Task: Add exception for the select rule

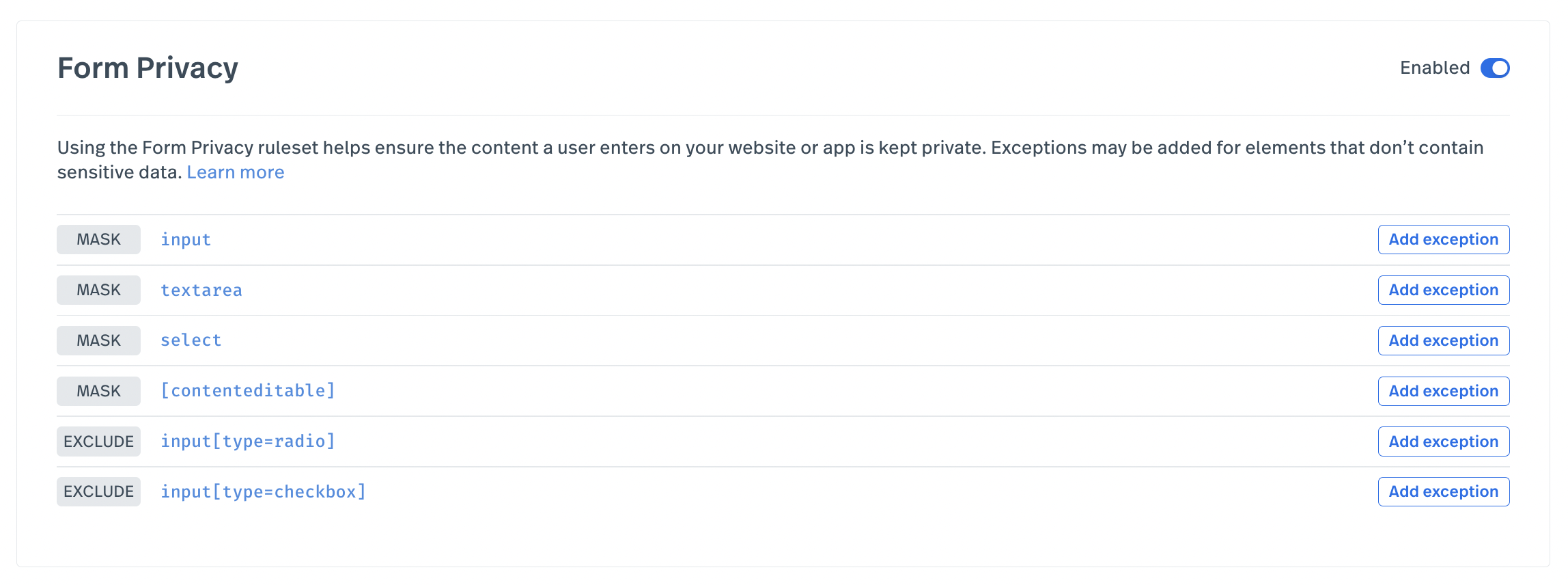Action: coord(1443,340)
